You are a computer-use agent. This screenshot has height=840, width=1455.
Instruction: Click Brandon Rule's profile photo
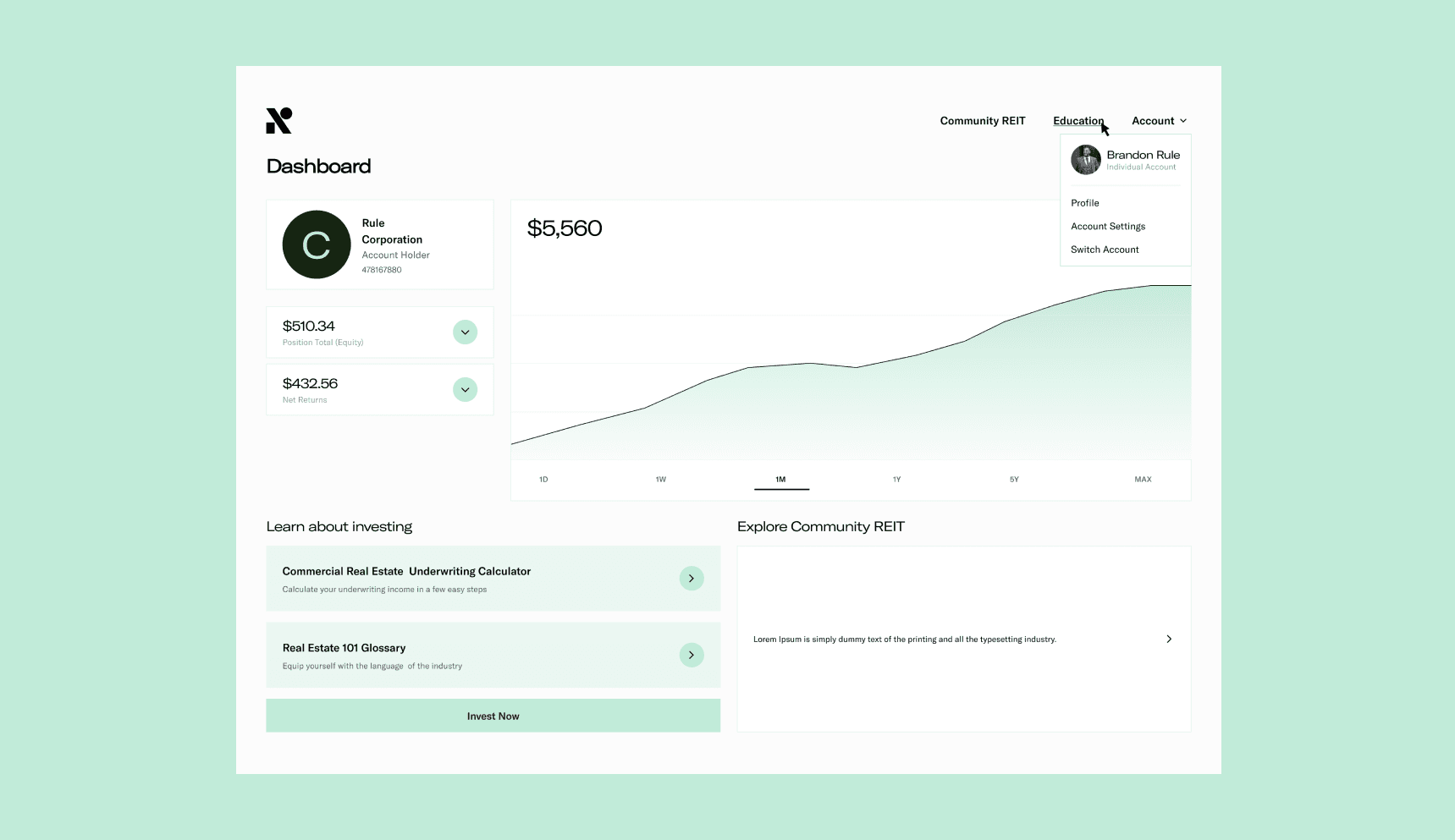coord(1085,160)
